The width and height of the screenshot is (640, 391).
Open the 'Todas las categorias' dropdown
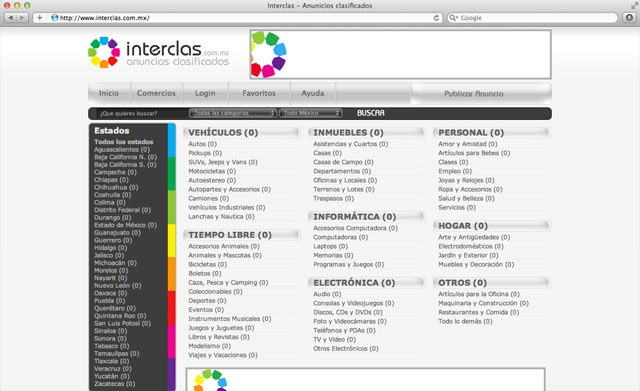coord(233,113)
